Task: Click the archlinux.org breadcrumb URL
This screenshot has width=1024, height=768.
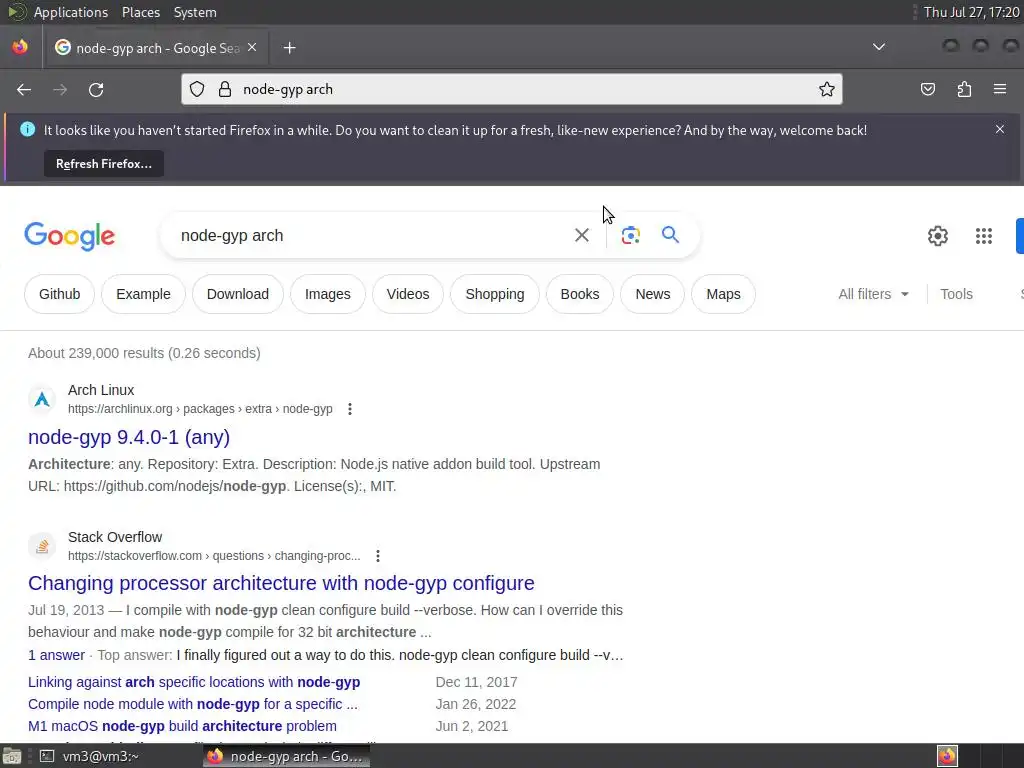Action: (200, 409)
